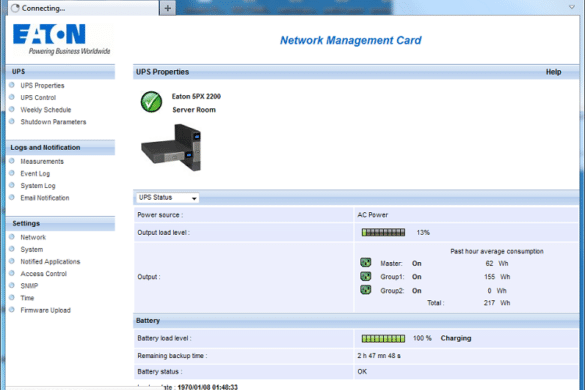Image resolution: width=585 pixels, height=390 pixels.
Task: Click the Total 217 Wh consumption value
Action: coord(497,303)
